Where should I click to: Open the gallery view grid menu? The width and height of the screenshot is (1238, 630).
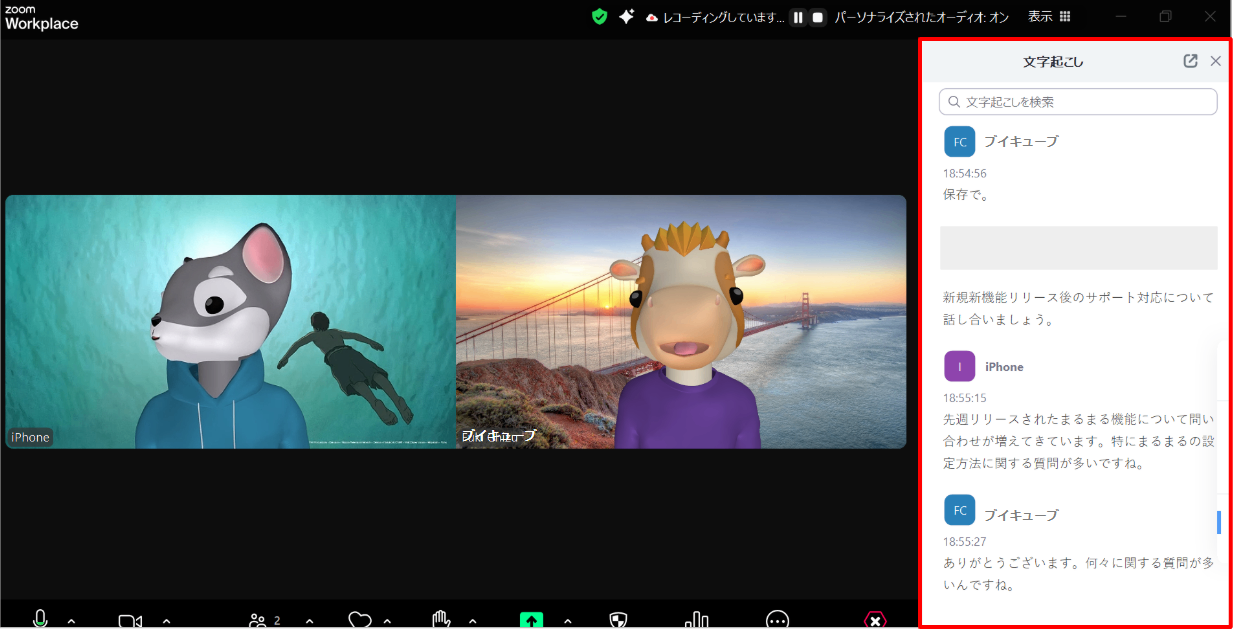click(1065, 16)
